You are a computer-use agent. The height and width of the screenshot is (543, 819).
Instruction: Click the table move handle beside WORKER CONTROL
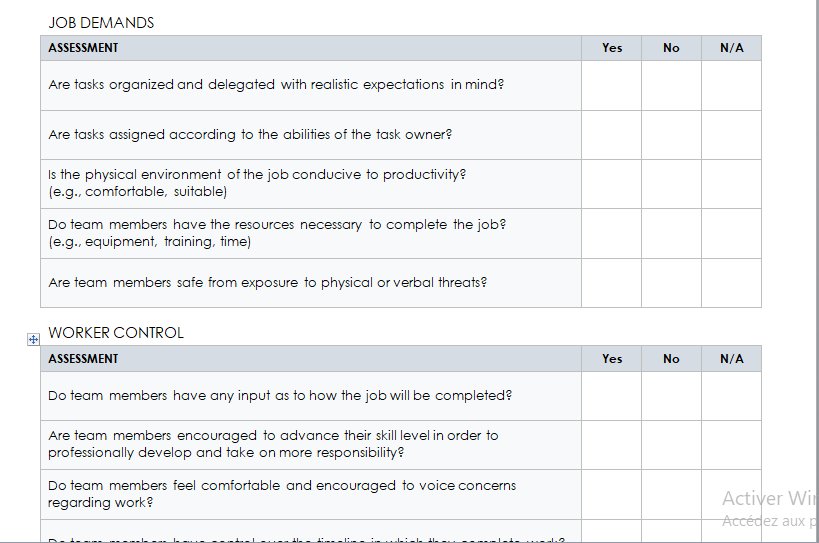click(x=33, y=340)
